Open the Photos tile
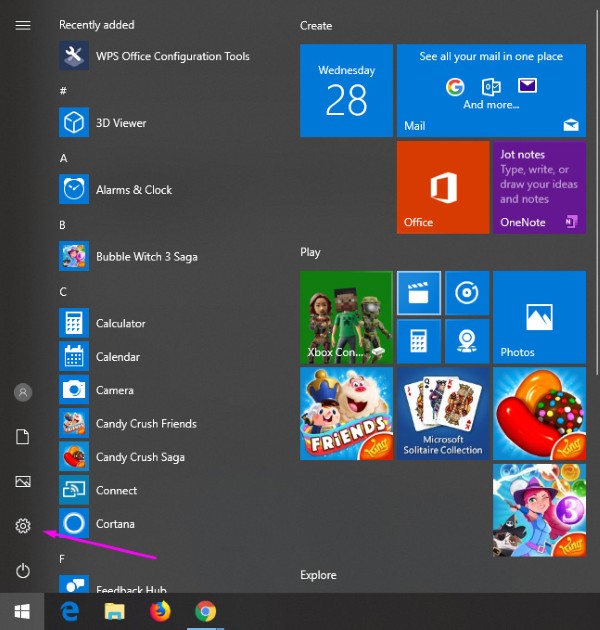Viewport: 600px width, 630px height. pyautogui.click(x=539, y=316)
